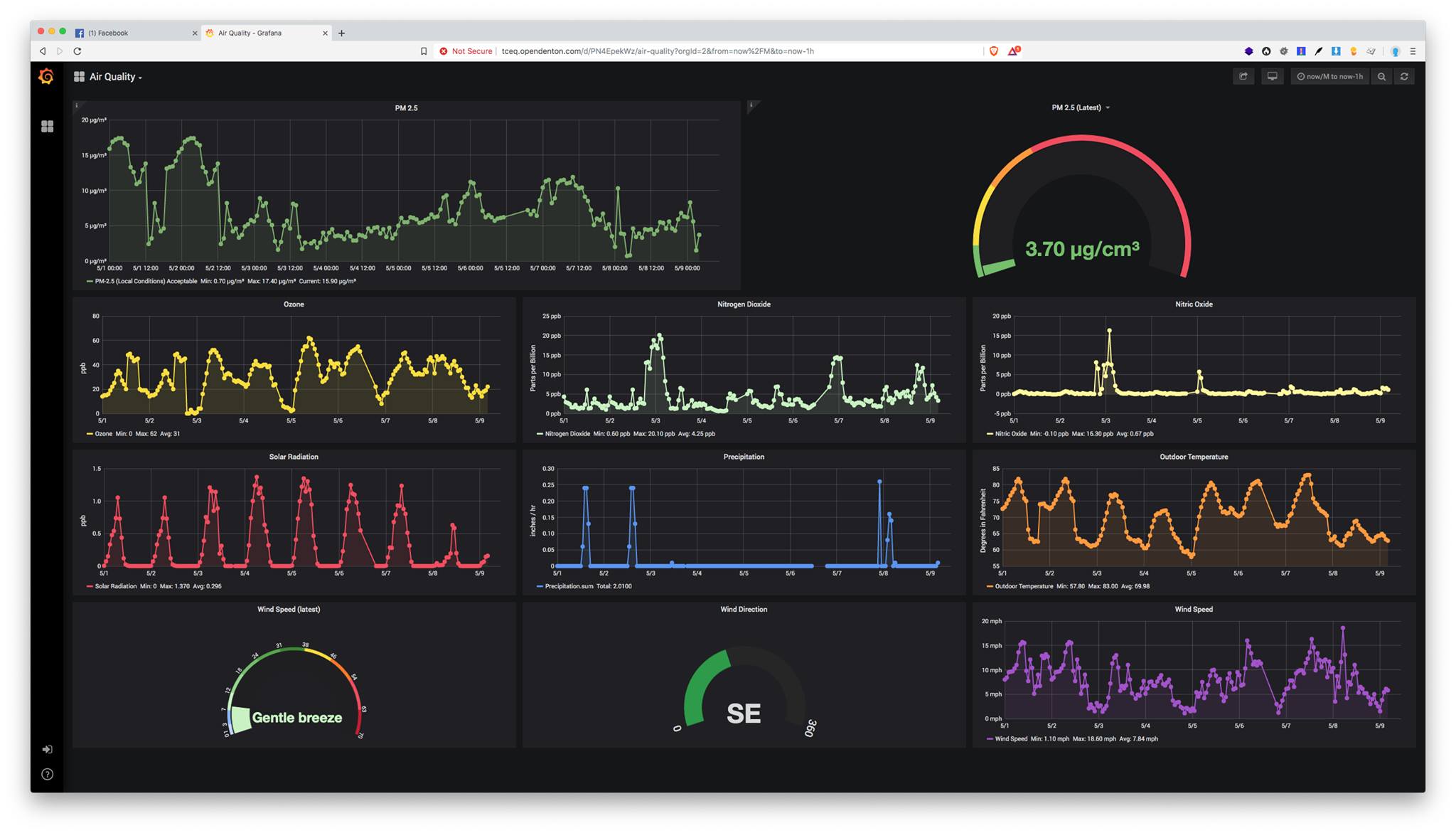Toggle the Wind Speed legend series

(1011, 738)
